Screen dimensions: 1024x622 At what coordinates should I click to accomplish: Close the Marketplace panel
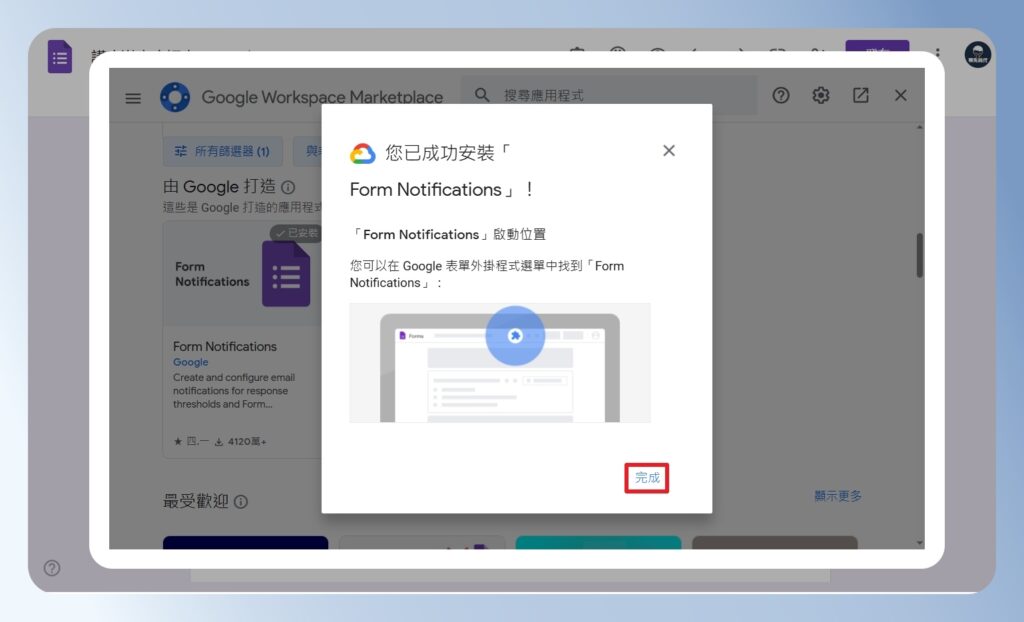(x=901, y=95)
